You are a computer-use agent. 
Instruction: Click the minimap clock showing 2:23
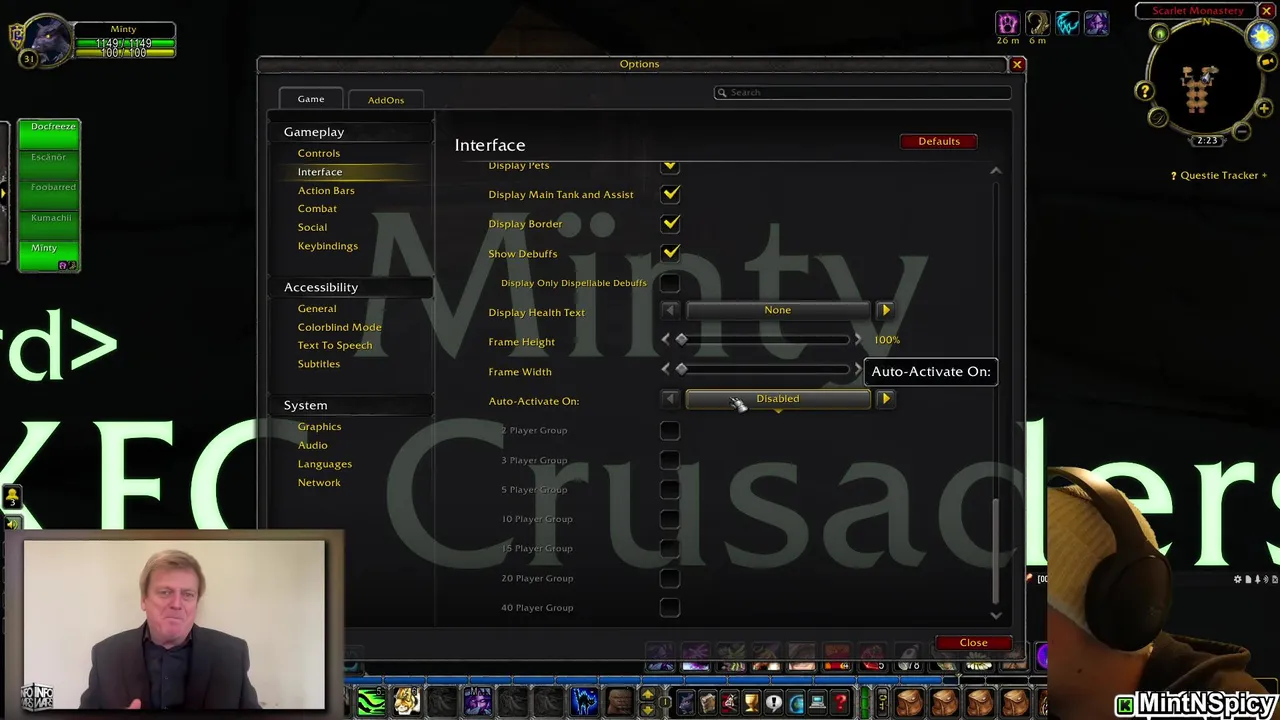pos(1207,141)
